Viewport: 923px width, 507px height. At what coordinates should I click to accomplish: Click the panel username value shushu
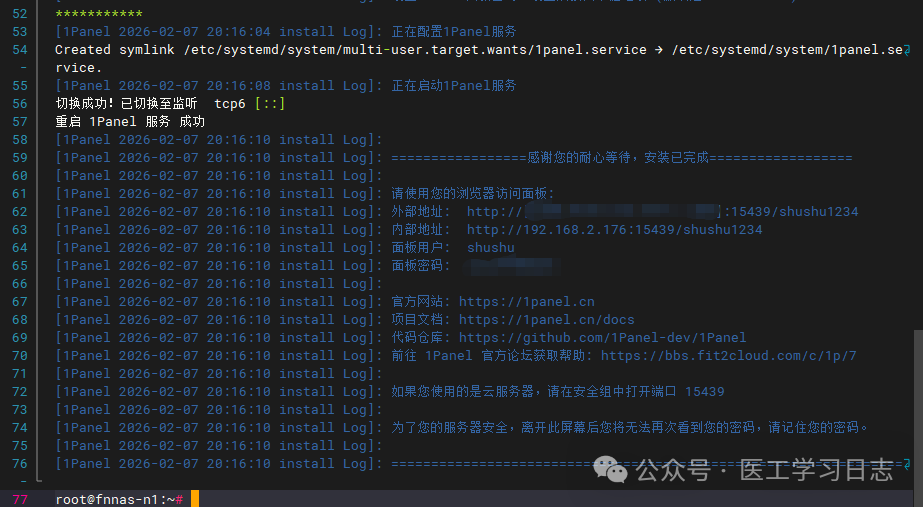(491, 247)
